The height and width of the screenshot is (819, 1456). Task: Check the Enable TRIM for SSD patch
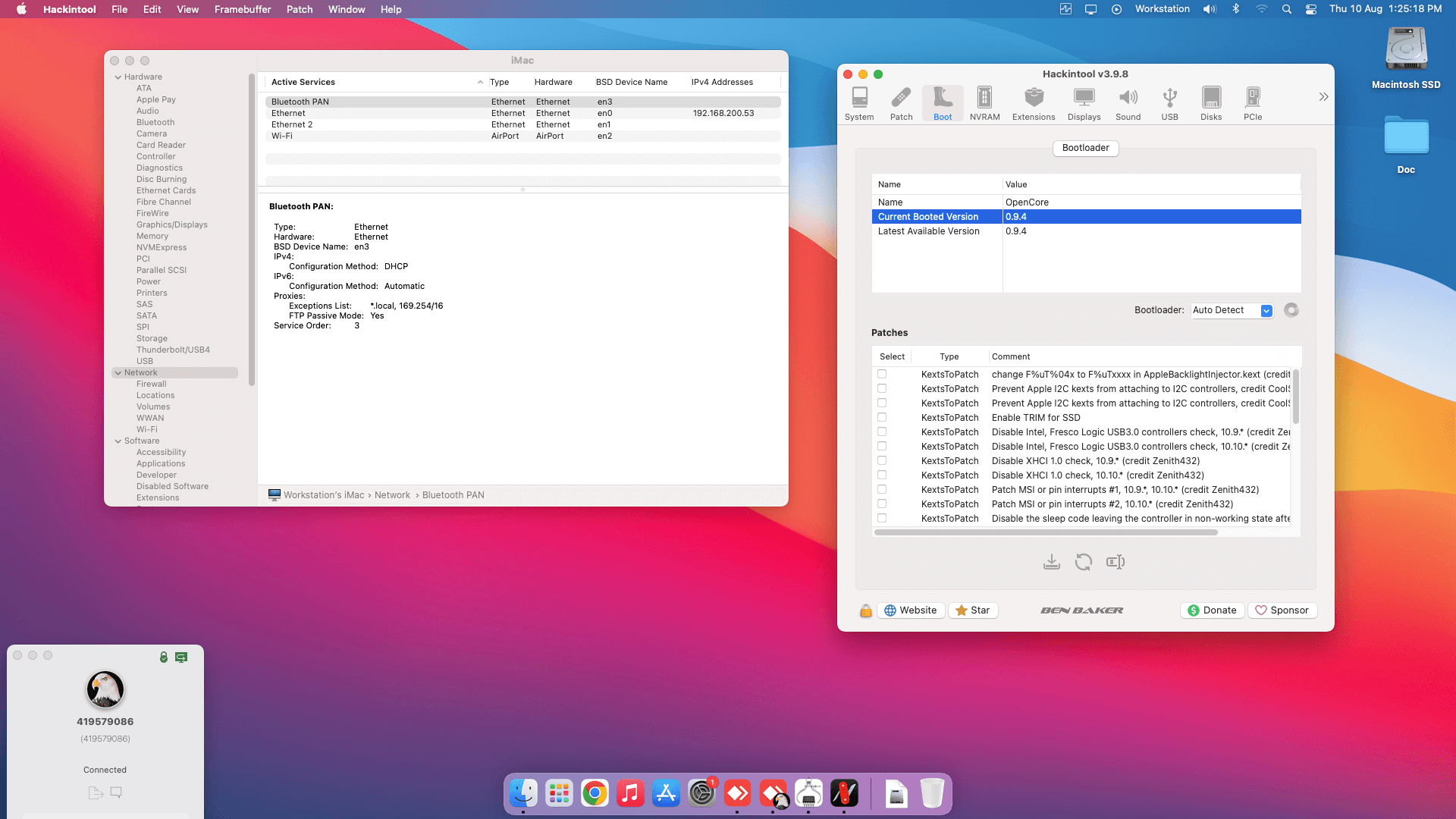882,417
